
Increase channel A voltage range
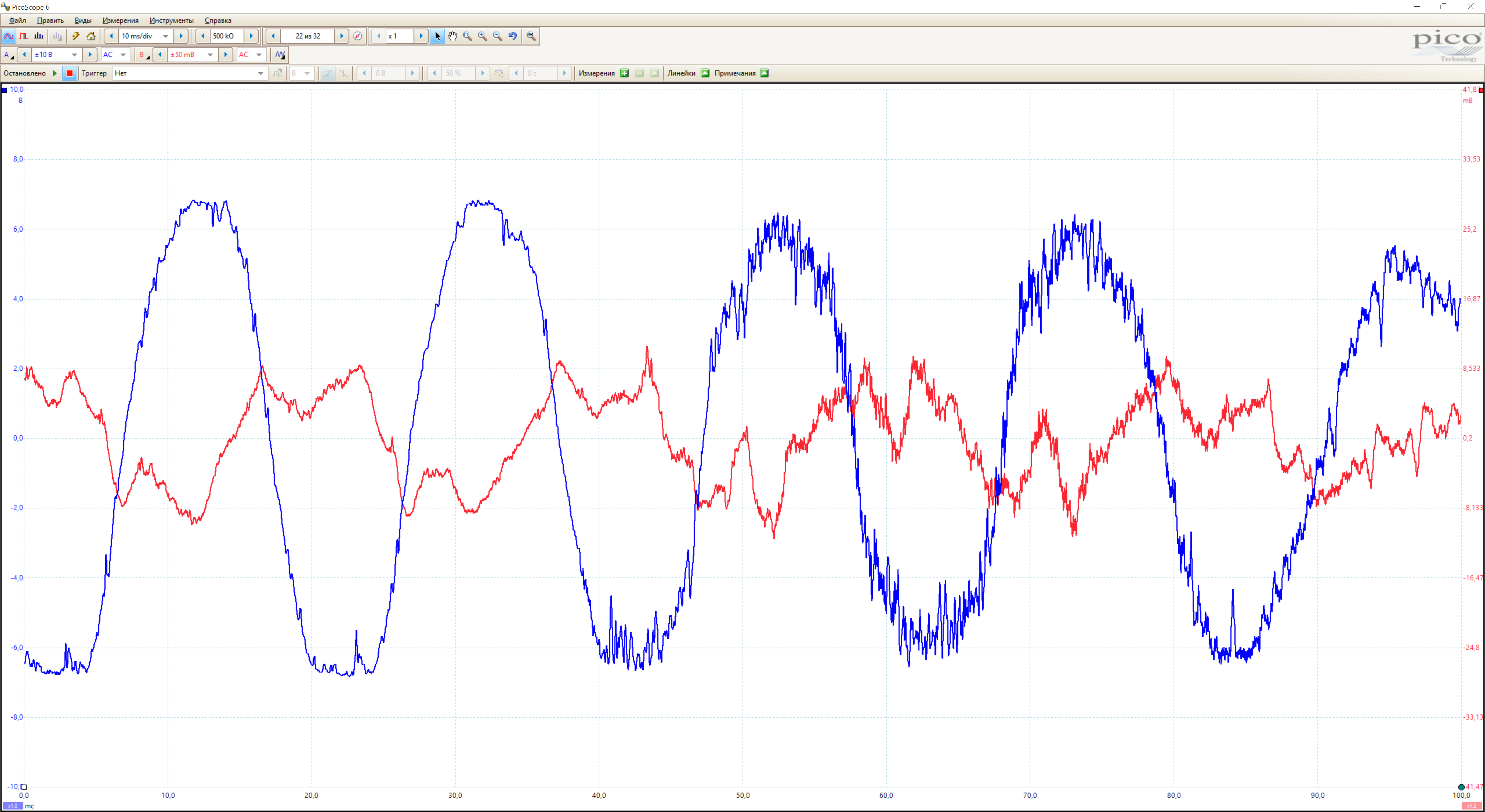point(90,55)
